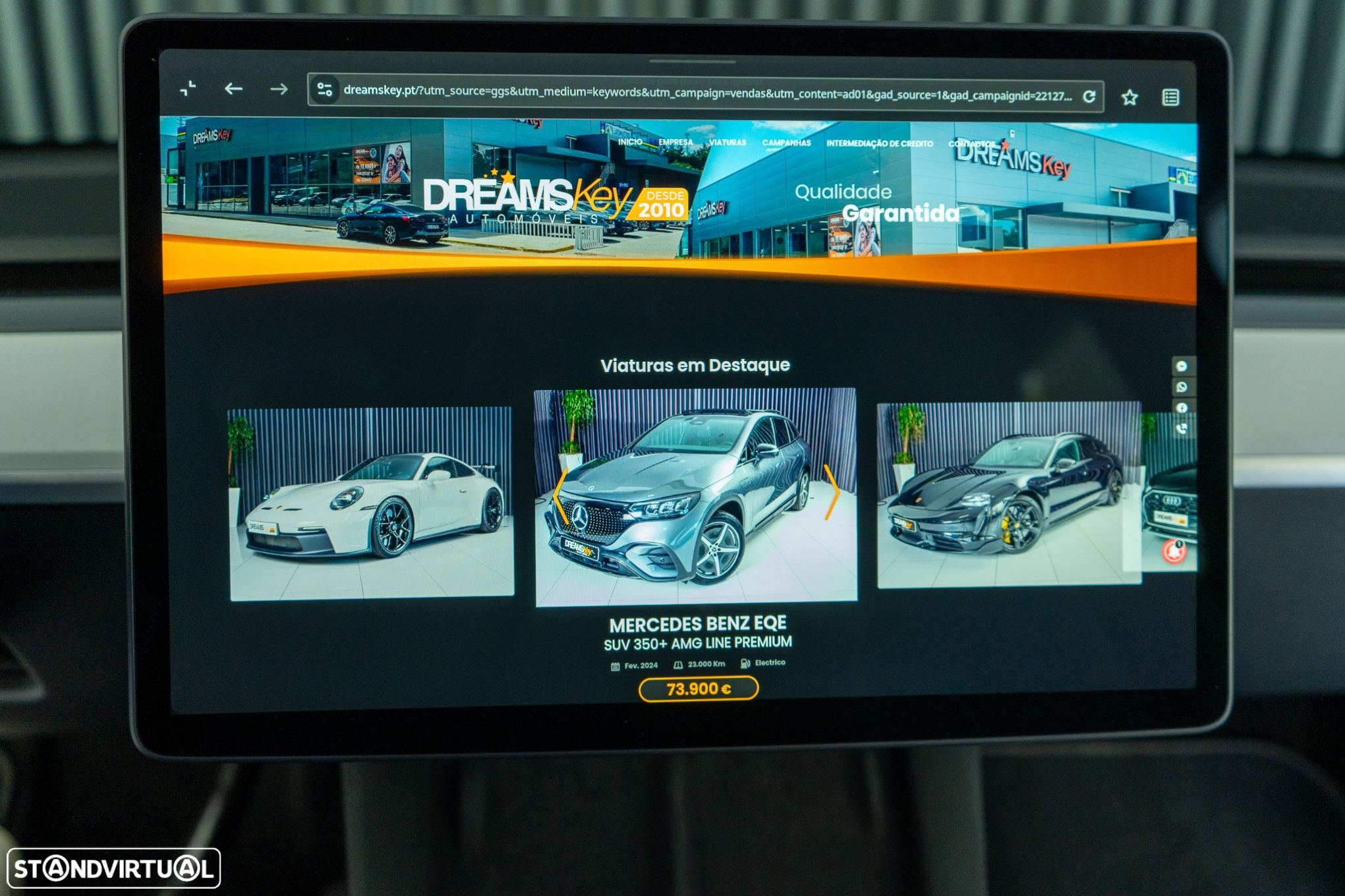The image size is (1345, 896).
Task: Click the 73.900 € price button
Action: [x=699, y=689]
